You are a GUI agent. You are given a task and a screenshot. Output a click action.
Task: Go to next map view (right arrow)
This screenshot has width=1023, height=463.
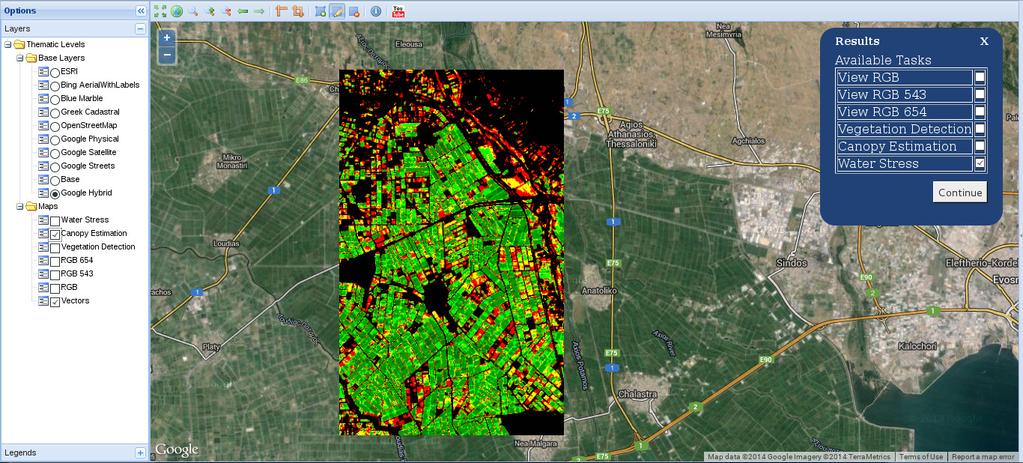pyautogui.click(x=259, y=11)
